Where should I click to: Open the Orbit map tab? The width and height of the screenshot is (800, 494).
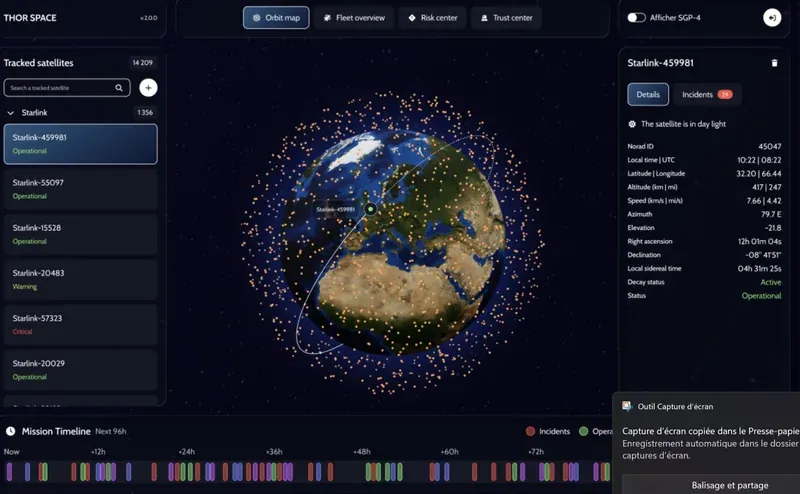pyautogui.click(x=276, y=18)
